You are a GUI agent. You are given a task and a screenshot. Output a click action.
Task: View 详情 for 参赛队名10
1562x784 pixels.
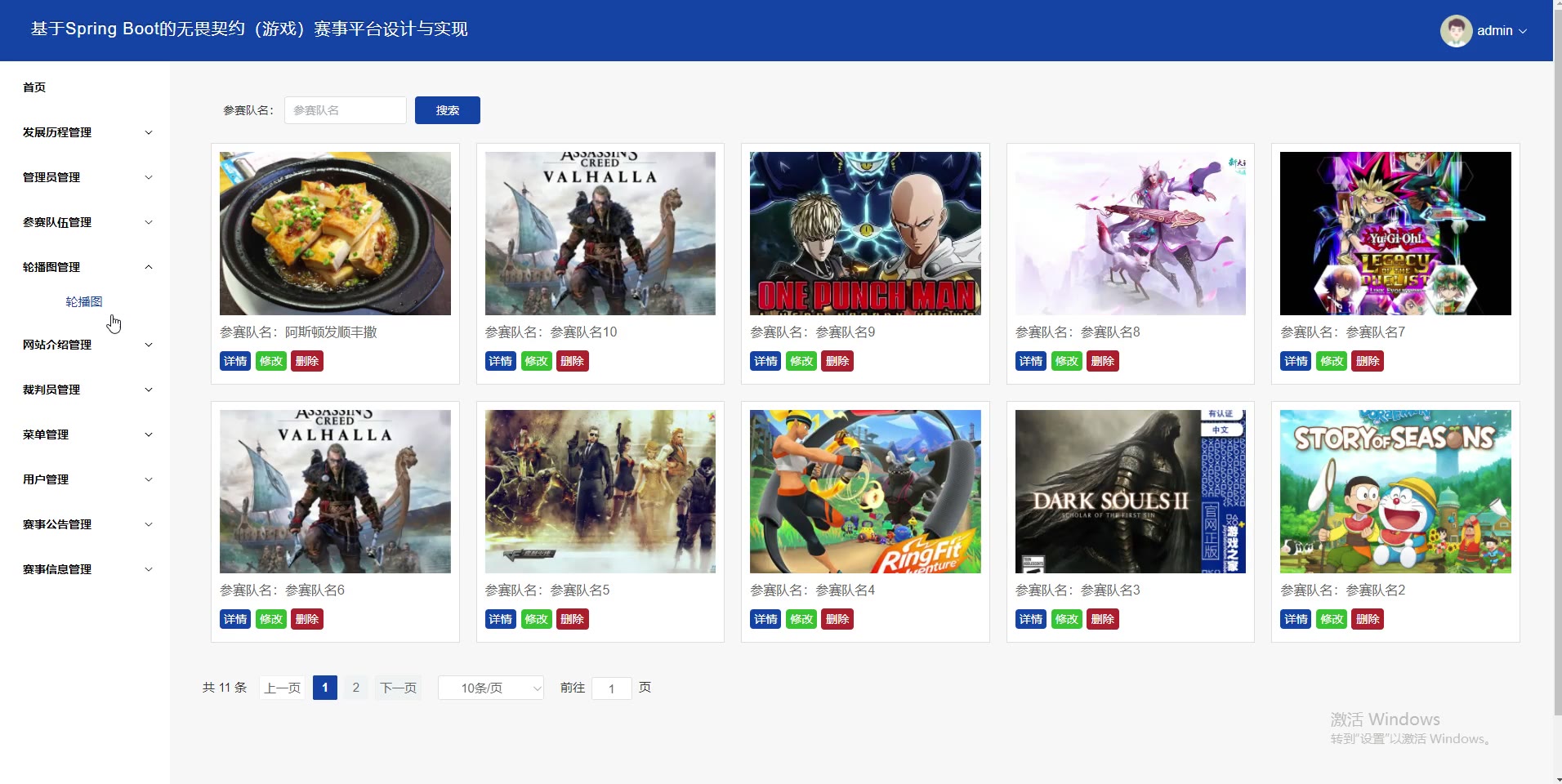pyautogui.click(x=501, y=361)
